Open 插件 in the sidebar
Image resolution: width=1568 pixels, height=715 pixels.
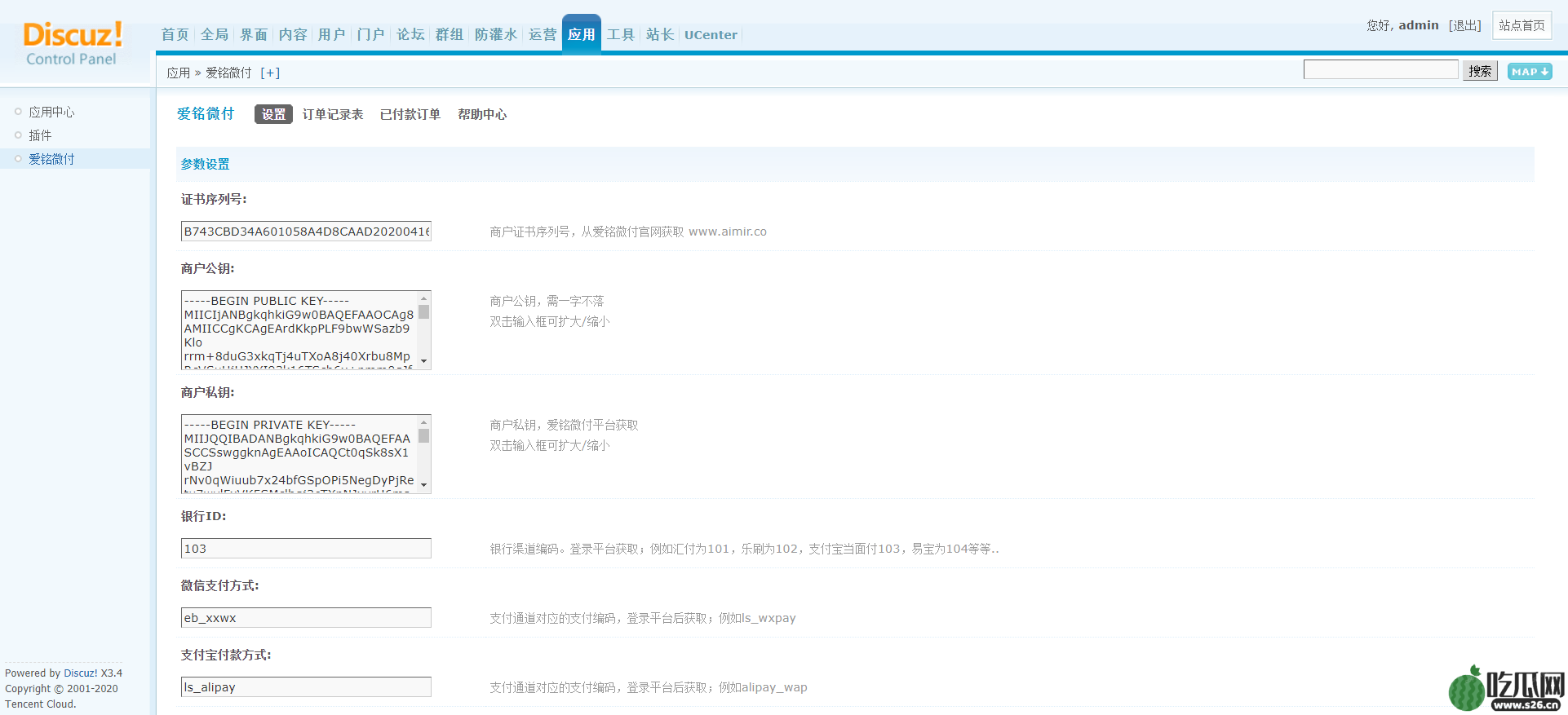point(40,135)
